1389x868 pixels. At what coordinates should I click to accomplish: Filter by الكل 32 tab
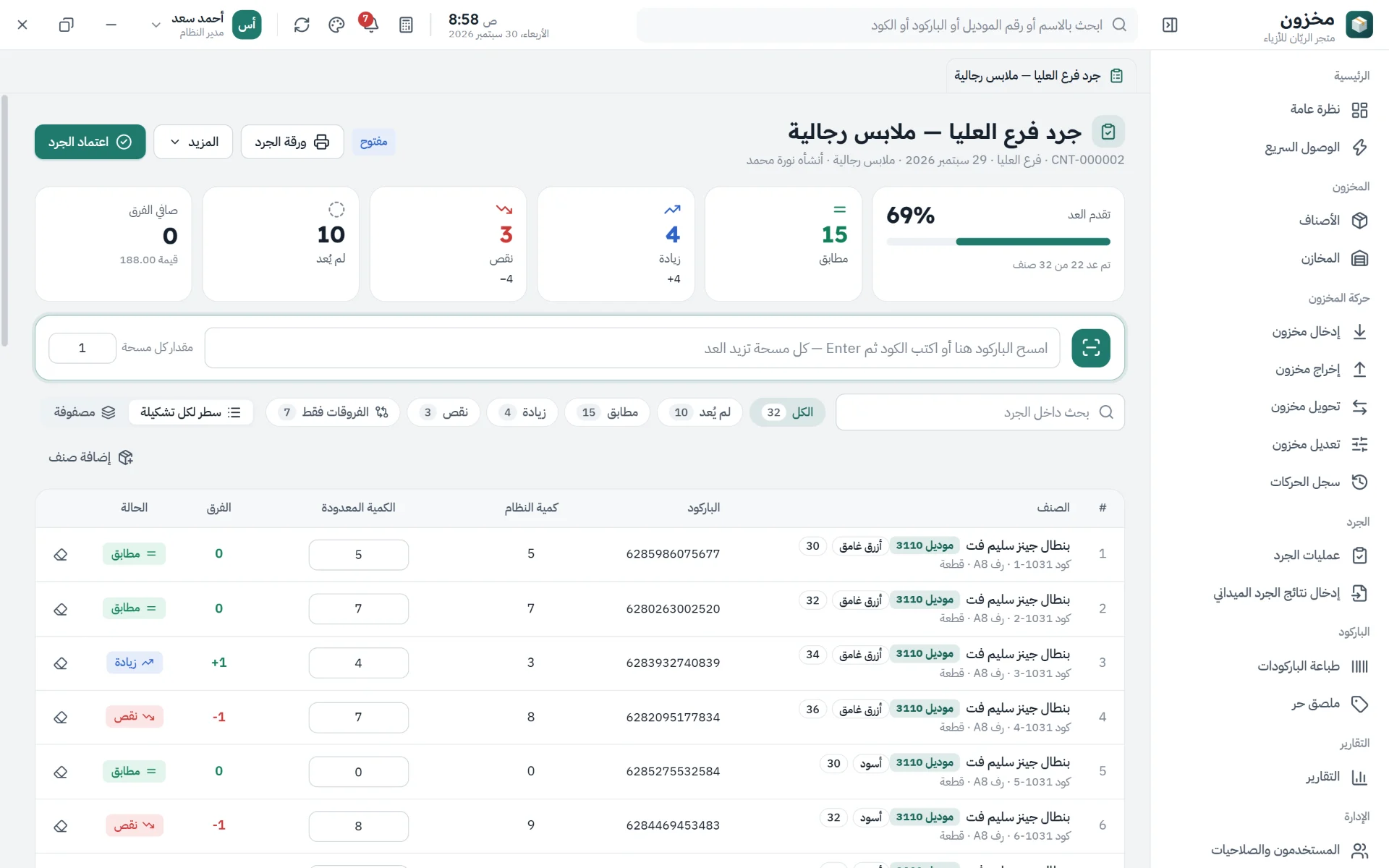(787, 412)
